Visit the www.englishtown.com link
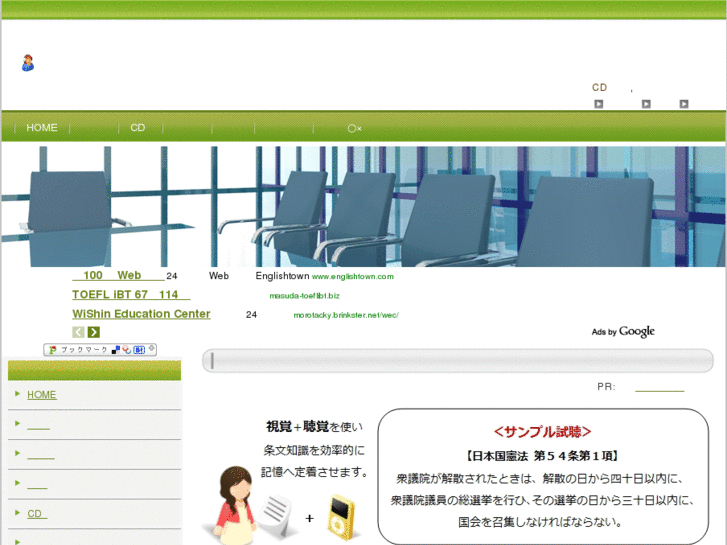 click(353, 276)
